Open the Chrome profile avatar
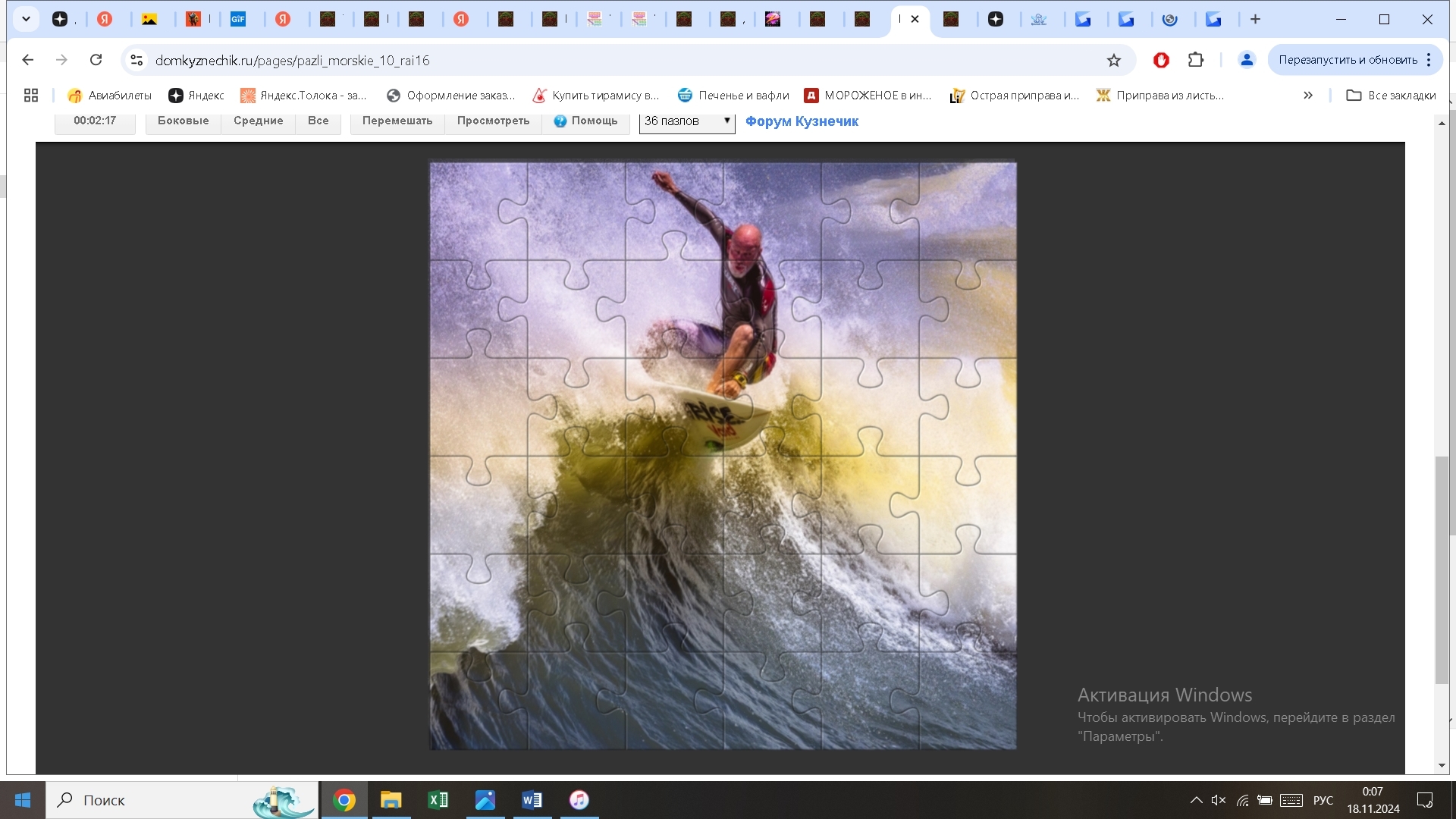1456x819 pixels. 1247,60
